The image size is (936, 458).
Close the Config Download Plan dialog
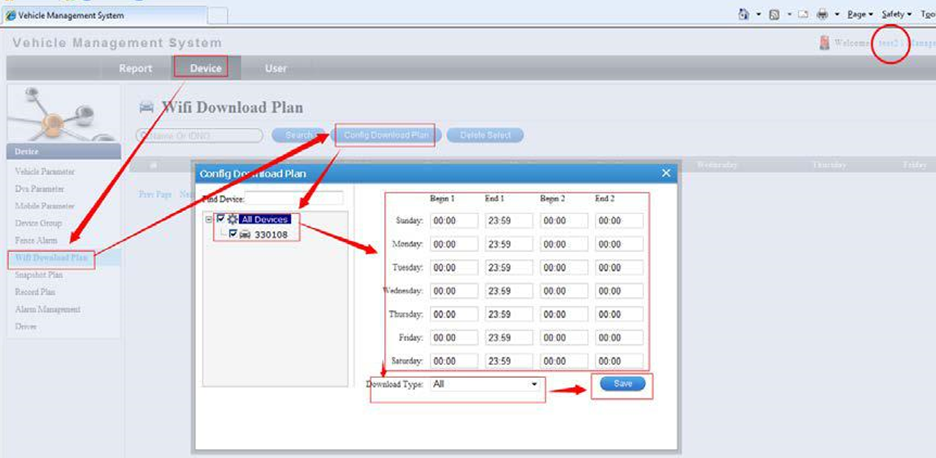pos(666,173)
